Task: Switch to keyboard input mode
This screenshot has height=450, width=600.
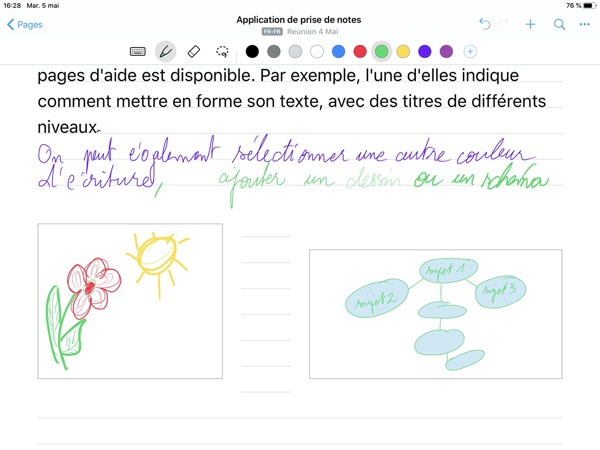Action: [138, 51]
